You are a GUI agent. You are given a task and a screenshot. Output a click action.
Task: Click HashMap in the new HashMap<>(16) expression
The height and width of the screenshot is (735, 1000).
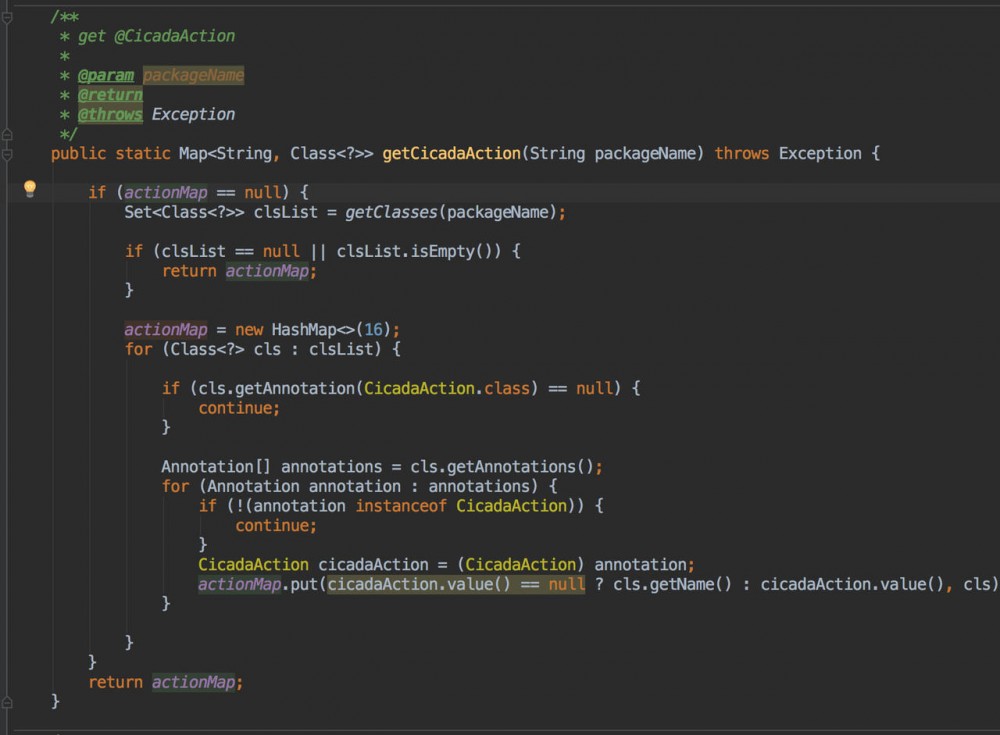(x=304, y=330)
